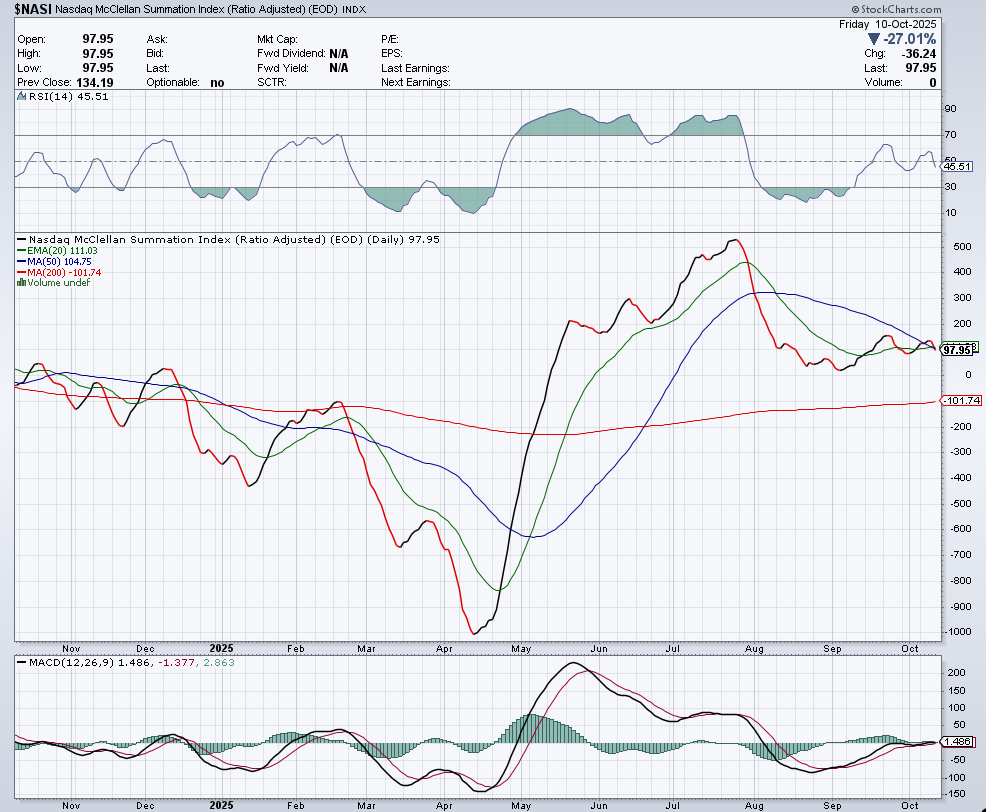The height and width of the screenshot is (812, 986).
Task: Click the May label under main chart
Action: tap(521, 648)
